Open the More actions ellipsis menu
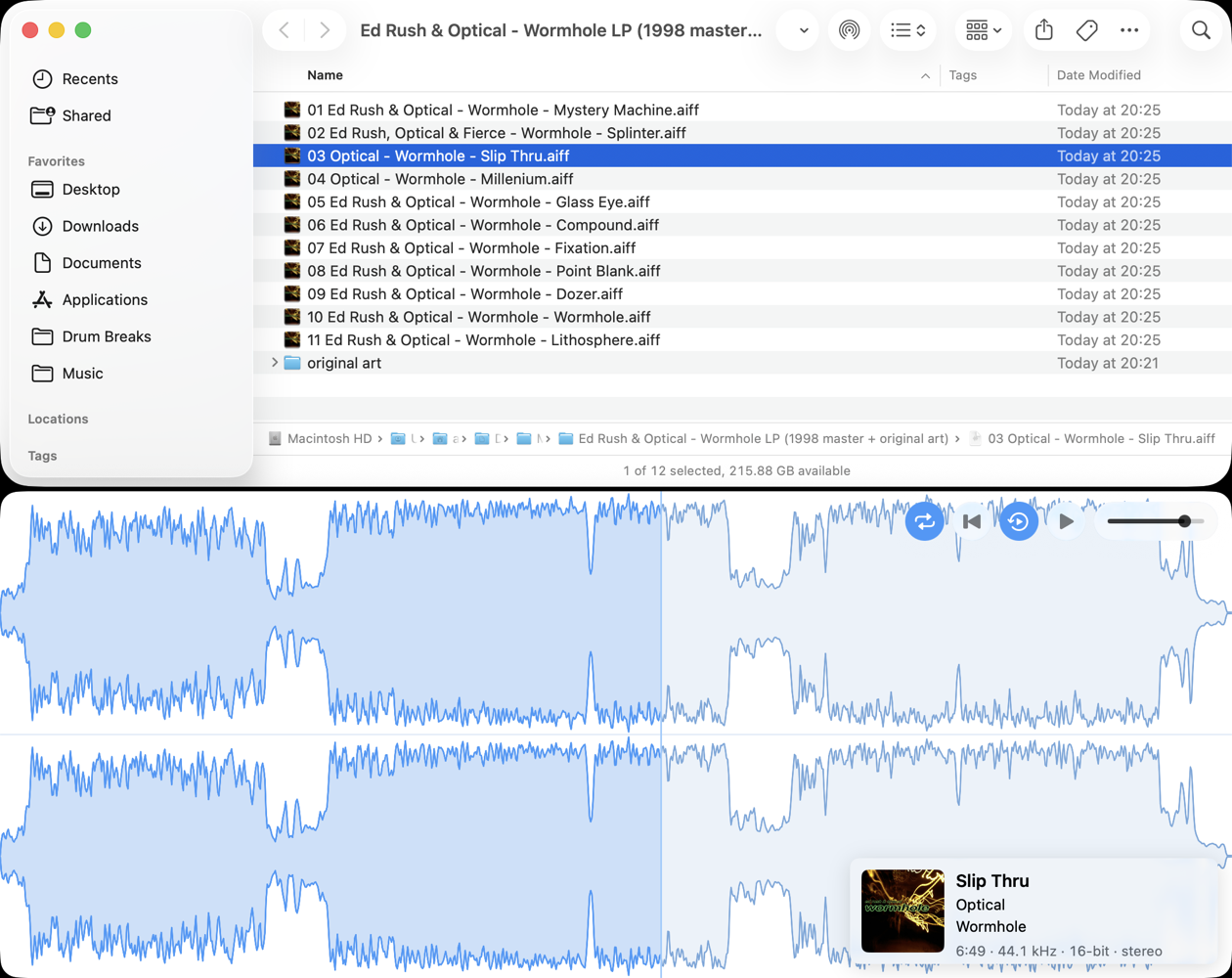1232x978 pixels. coord(1129,30)
